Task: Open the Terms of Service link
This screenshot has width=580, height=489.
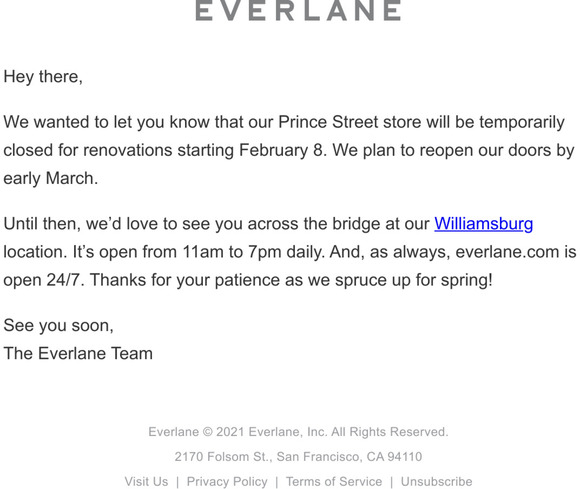Action: pos(334,482)
